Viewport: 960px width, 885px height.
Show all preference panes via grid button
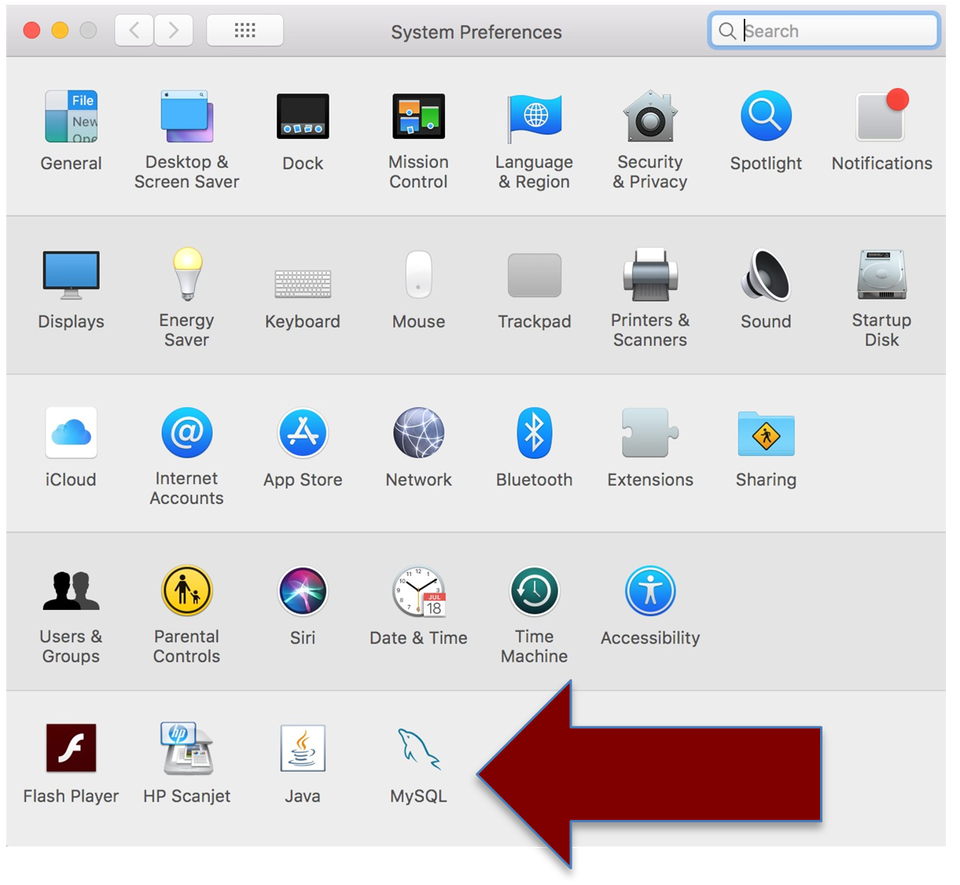coord(244,30)
